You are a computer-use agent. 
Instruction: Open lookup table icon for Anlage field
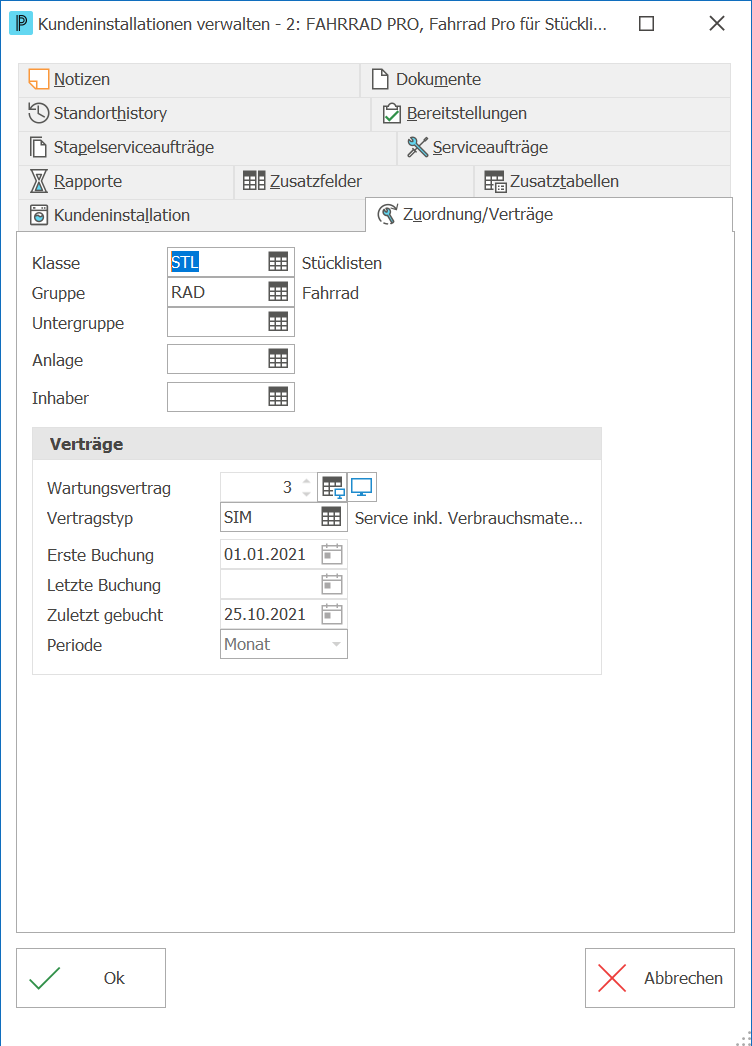click(x=278, y=360)
